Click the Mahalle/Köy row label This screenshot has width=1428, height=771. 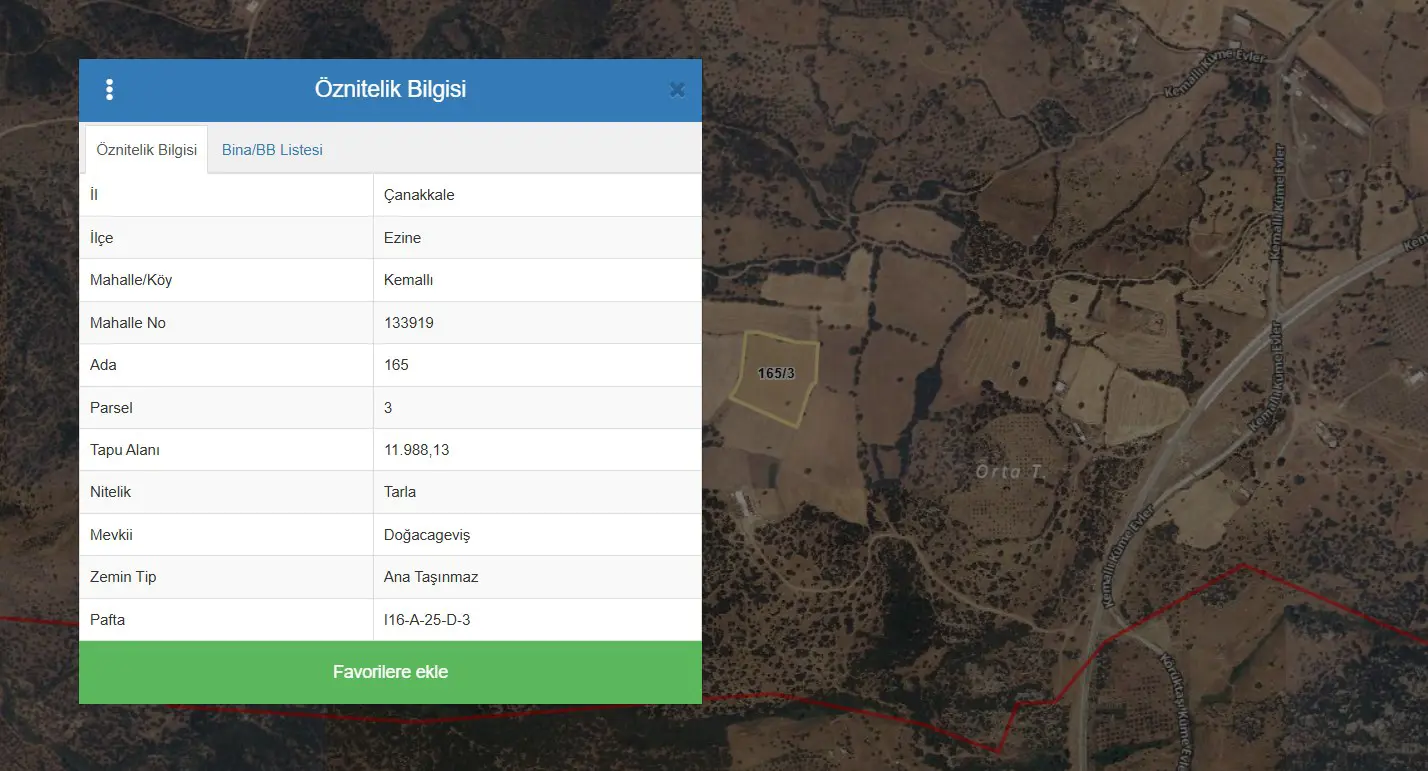131,280
